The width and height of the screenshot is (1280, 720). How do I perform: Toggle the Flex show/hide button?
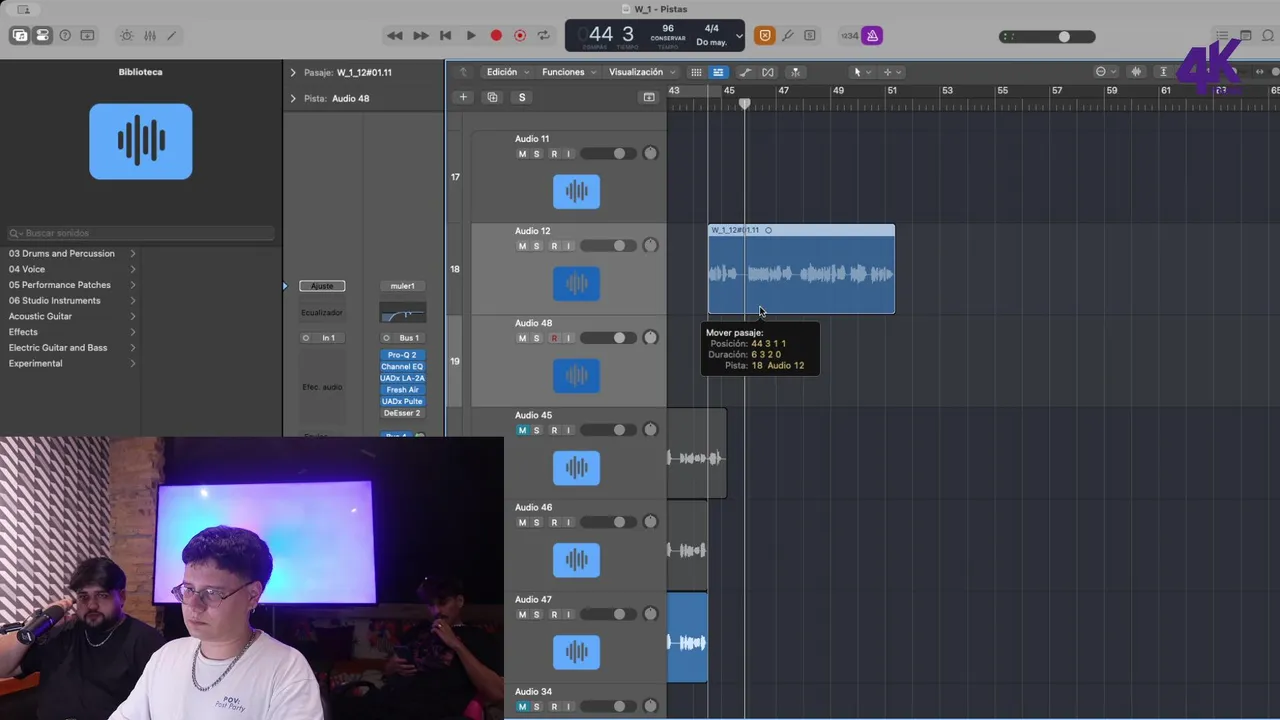click(768, 72)
